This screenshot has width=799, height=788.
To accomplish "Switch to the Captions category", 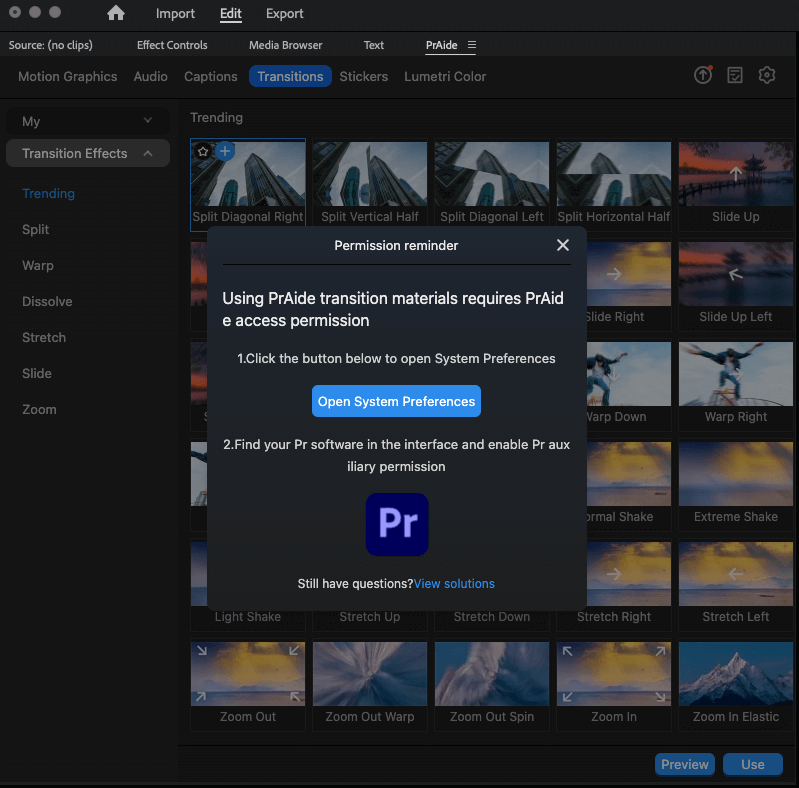I will 210,76.
